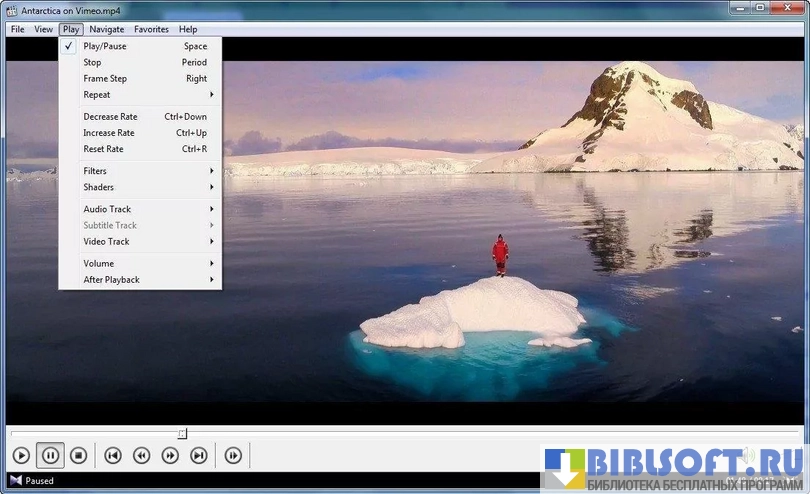Open the After Playback submenu
The width and height of the screenshot is (810, 494).
(x=111, y=280)
